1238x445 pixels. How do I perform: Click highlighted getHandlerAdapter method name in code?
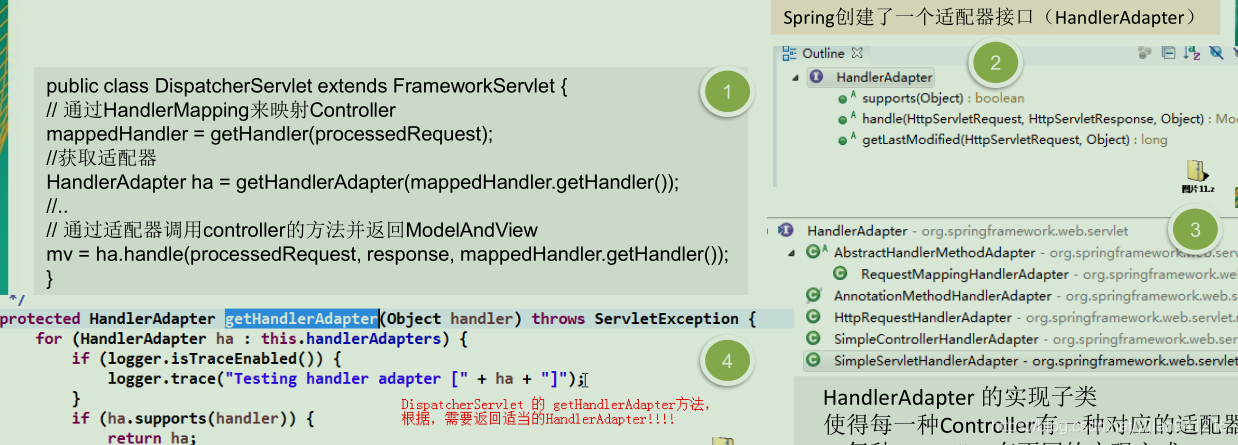click(x=301, y=319)
